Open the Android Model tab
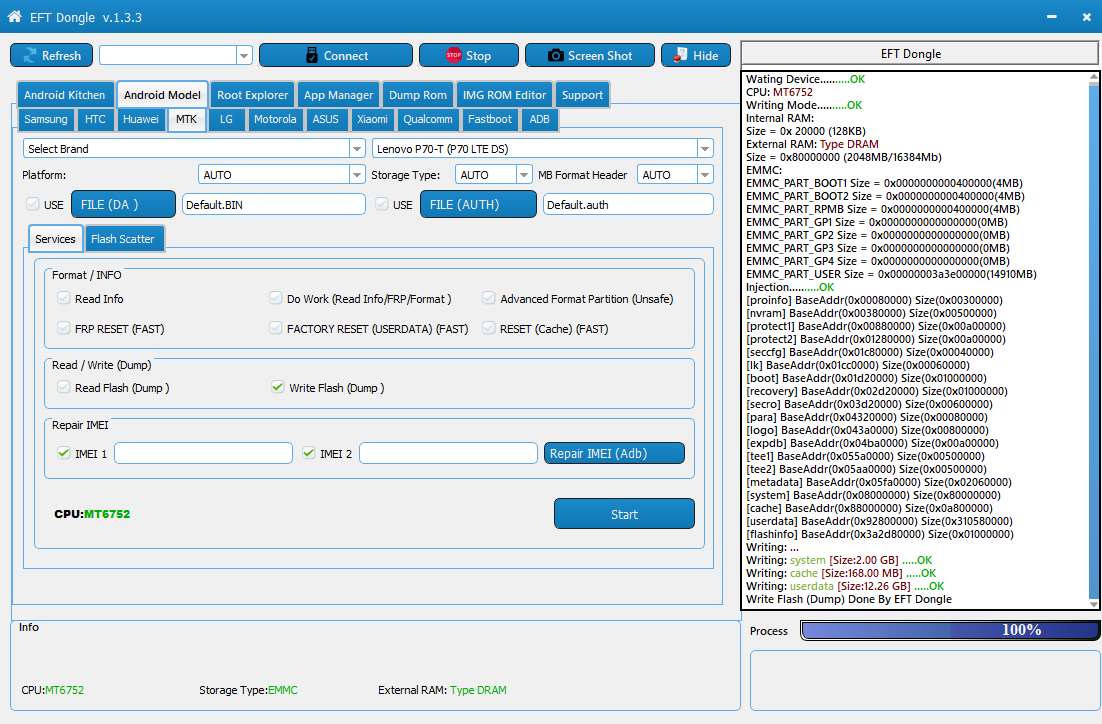This screenshot has height=724, width=1102. 162,95
